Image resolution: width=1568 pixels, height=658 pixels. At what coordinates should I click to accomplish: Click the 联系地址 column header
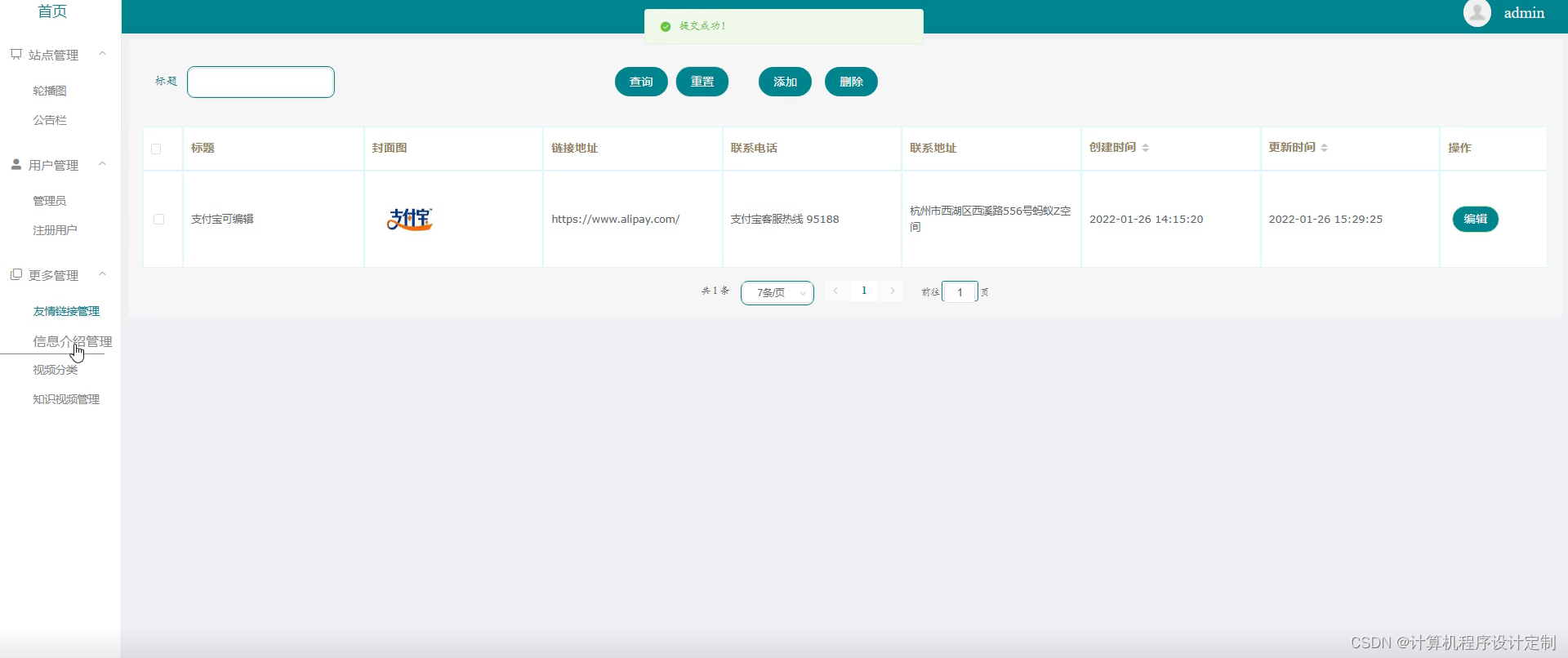click(x=933, y=148)
